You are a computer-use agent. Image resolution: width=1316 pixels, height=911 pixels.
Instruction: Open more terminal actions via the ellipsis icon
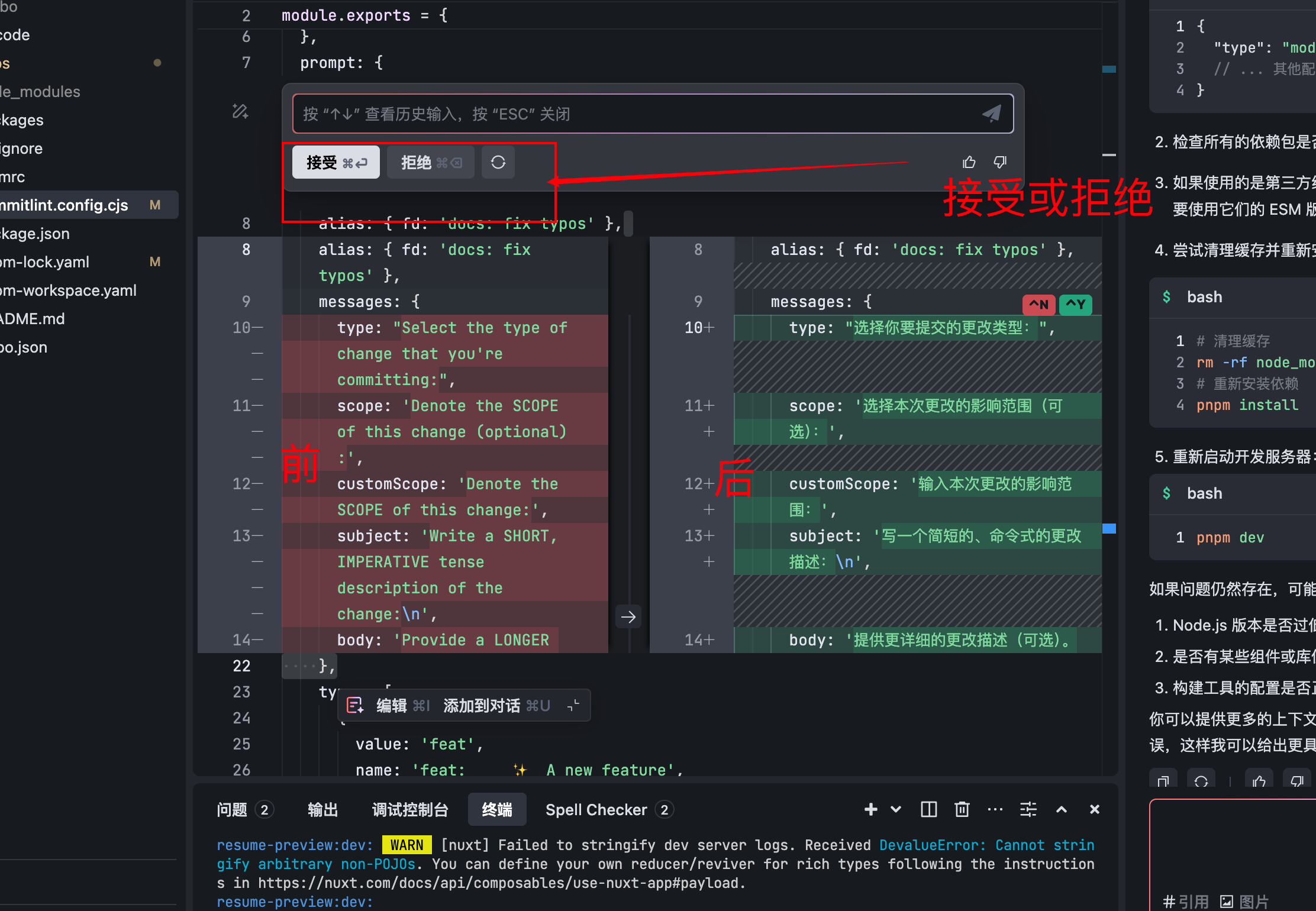point(995,809)
